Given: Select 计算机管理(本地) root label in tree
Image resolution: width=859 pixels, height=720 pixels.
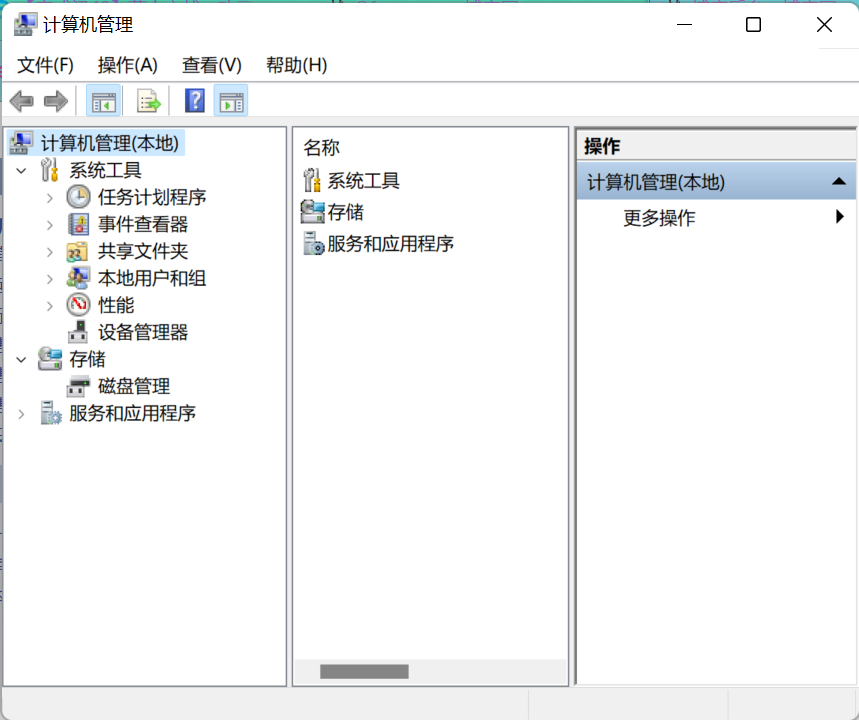Looking at the screenshot, I should 110,143.
